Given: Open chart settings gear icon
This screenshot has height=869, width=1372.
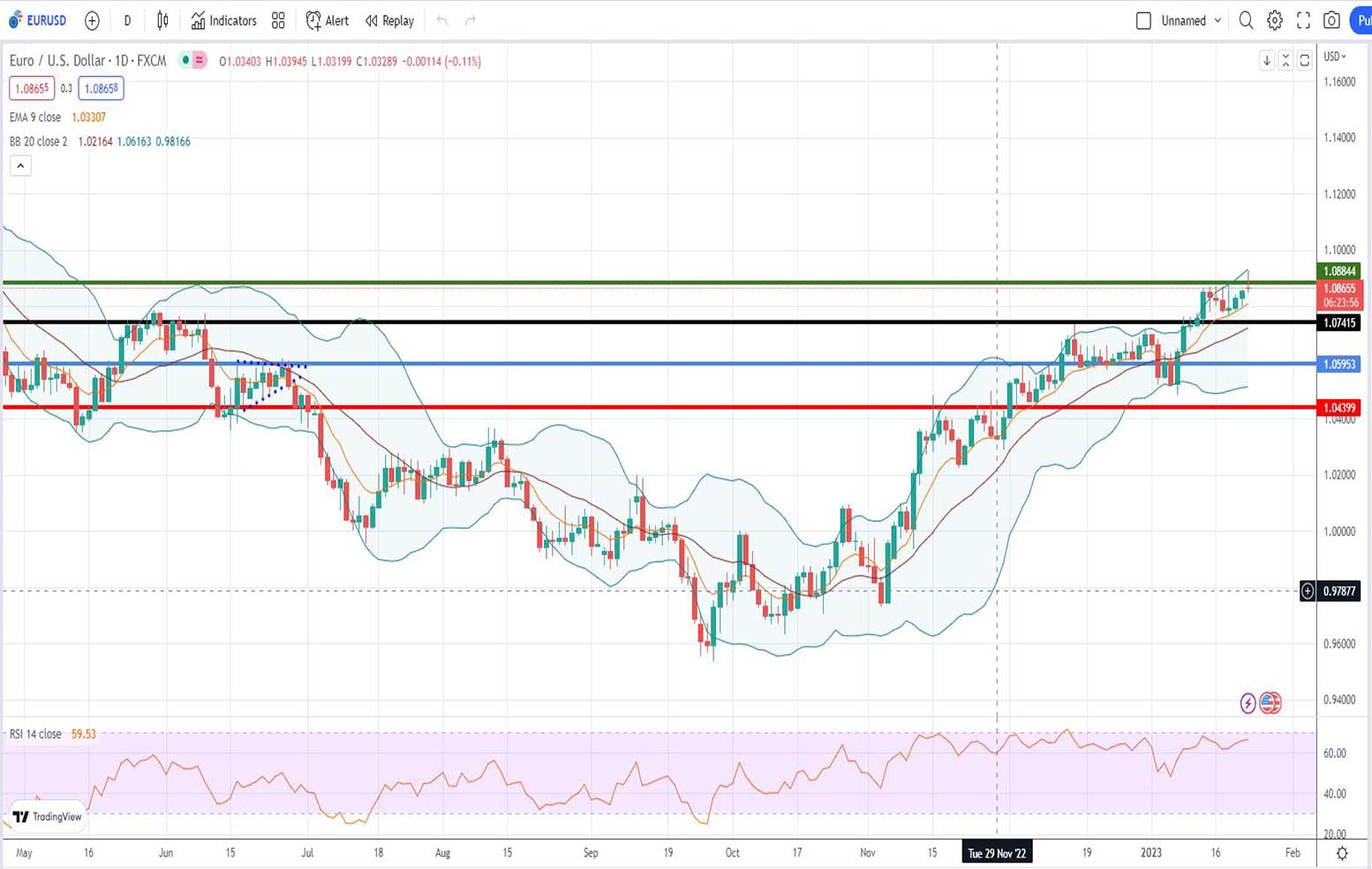Looking at the screenshot, I should (1275, 20).
